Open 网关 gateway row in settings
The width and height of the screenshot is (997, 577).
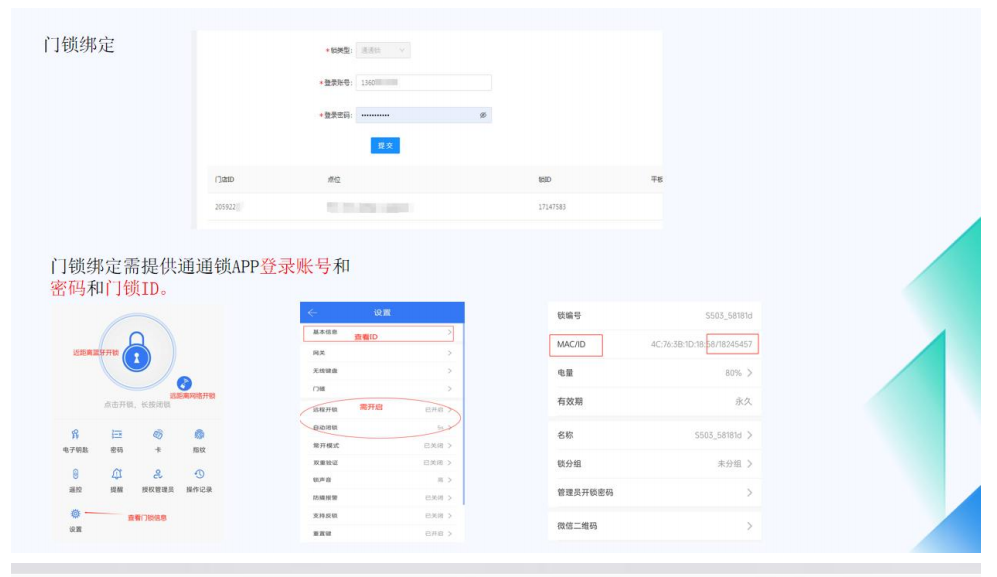click(x=382, y=352)
